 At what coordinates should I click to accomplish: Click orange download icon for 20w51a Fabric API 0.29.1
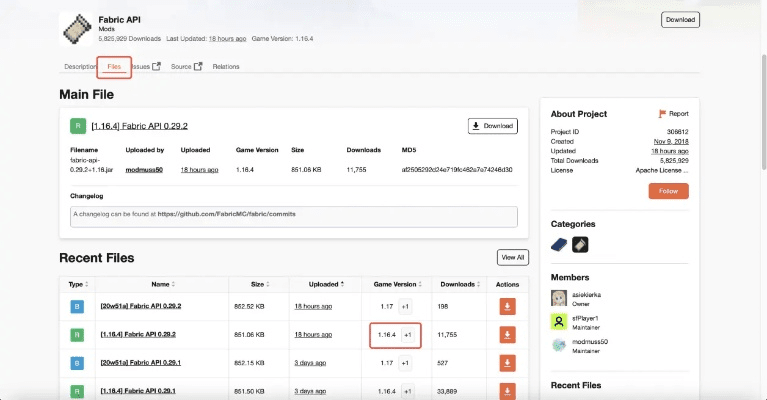click(507, 363)
